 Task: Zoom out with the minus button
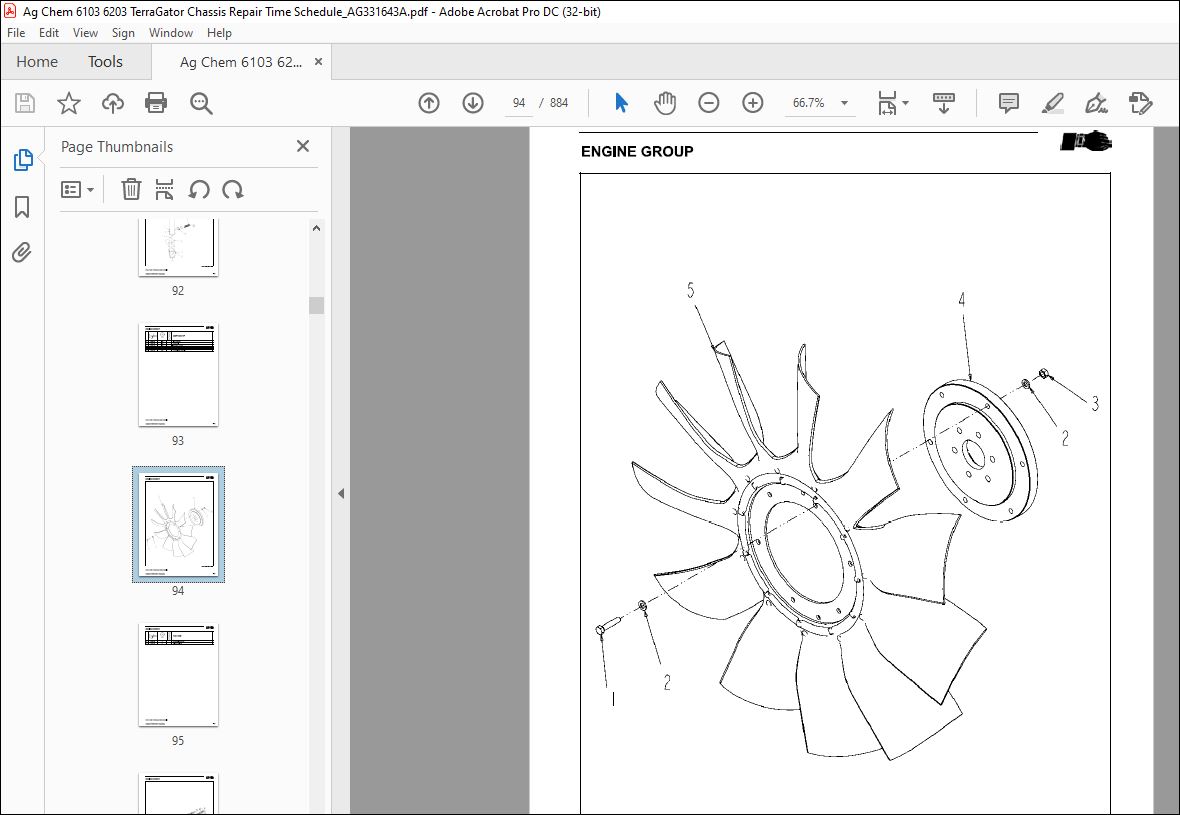click(709, 103)
